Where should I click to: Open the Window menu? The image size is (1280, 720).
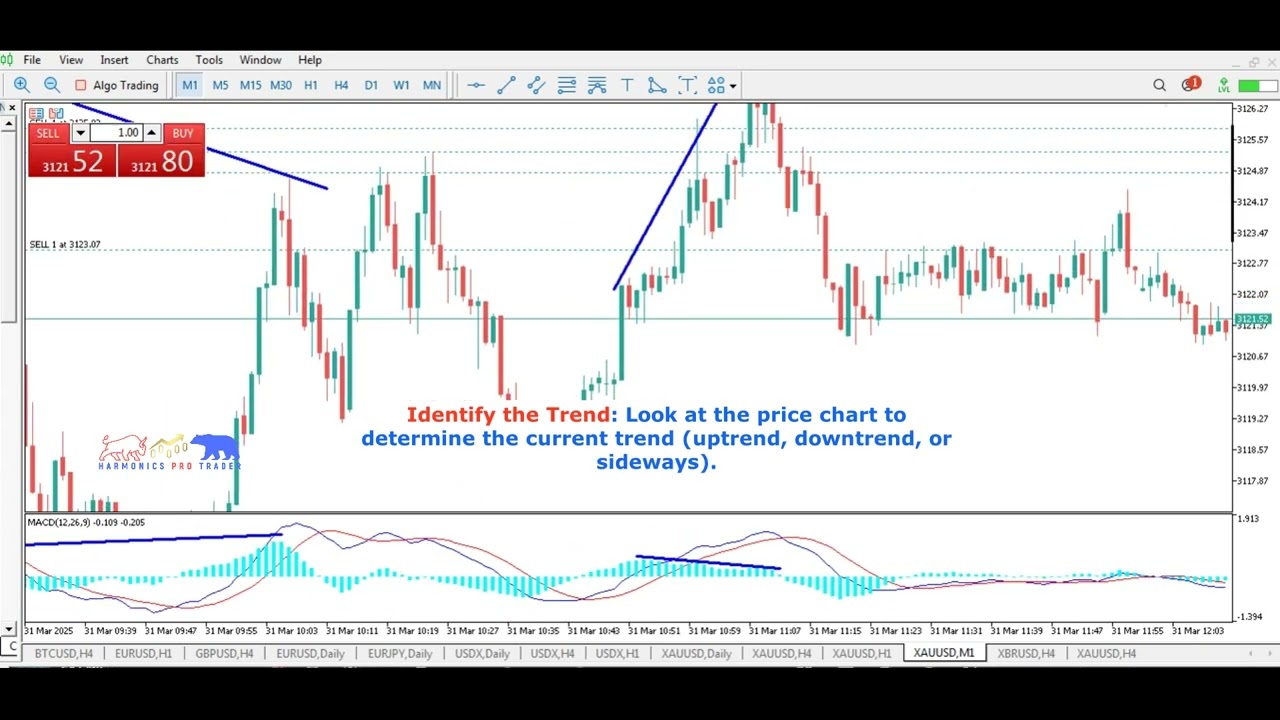260,60
